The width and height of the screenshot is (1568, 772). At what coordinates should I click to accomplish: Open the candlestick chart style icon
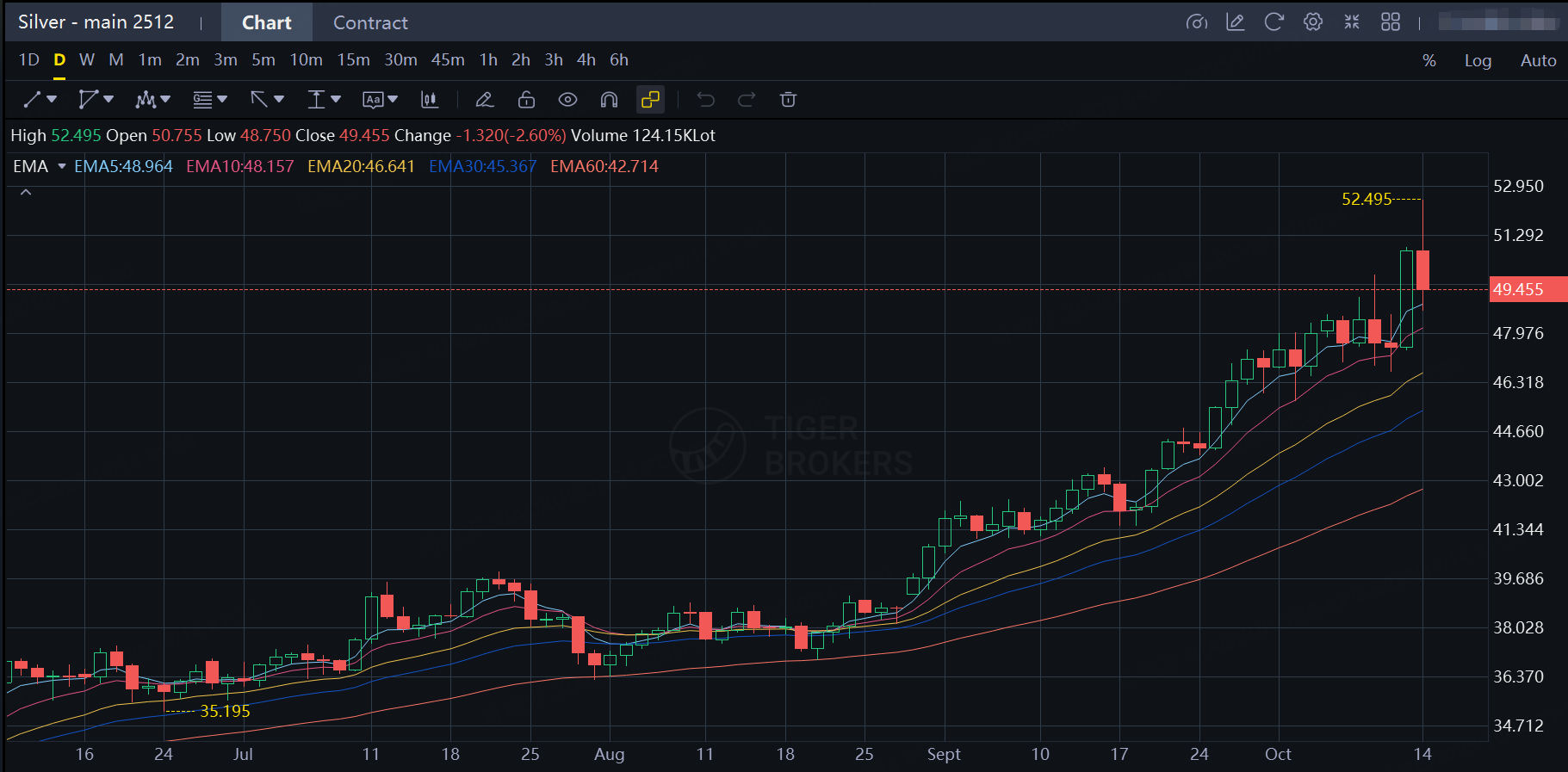click(429, 100)
